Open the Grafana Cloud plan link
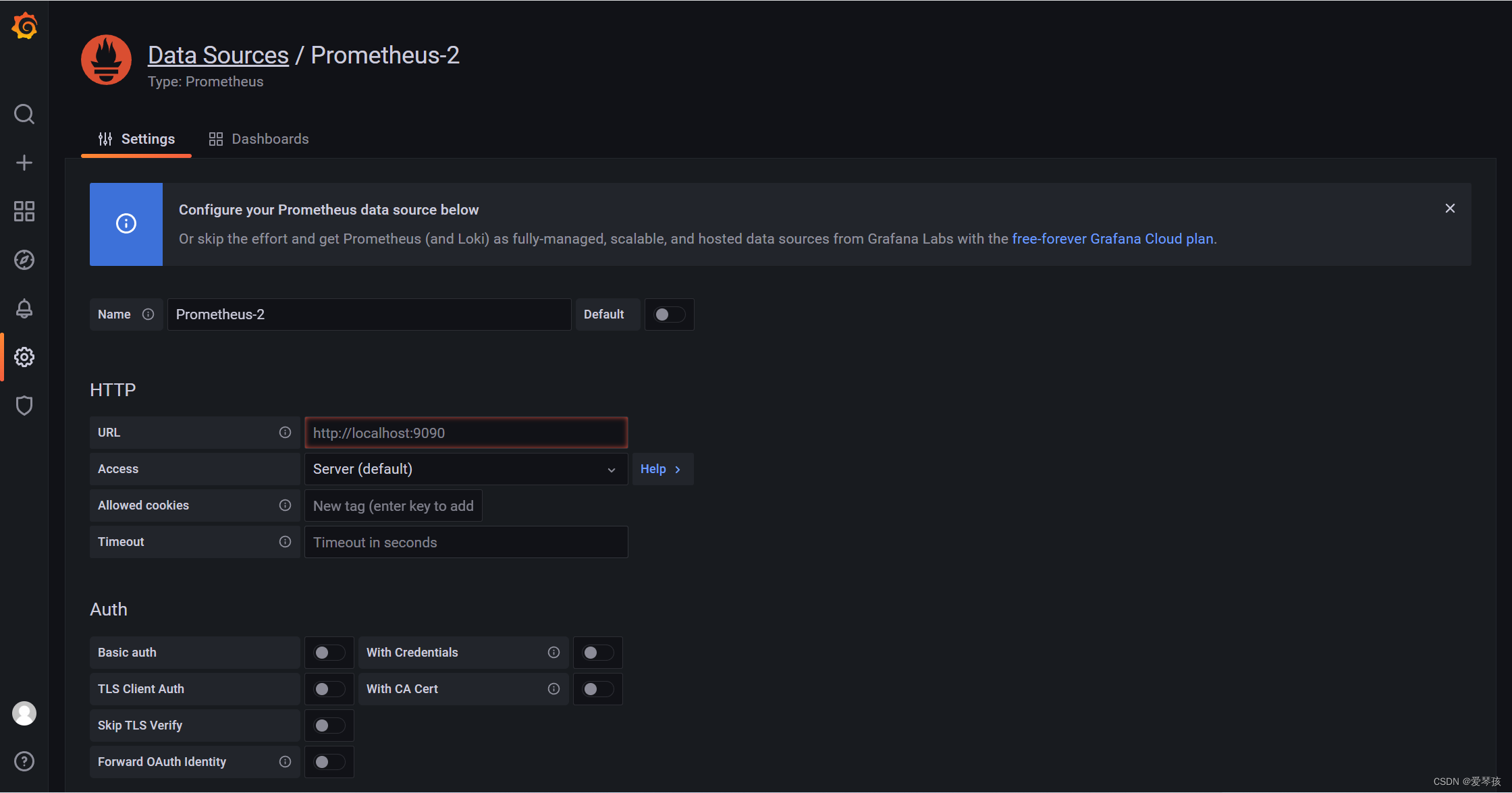This screenshot has height=793, width=1512. coord(1113,238)
